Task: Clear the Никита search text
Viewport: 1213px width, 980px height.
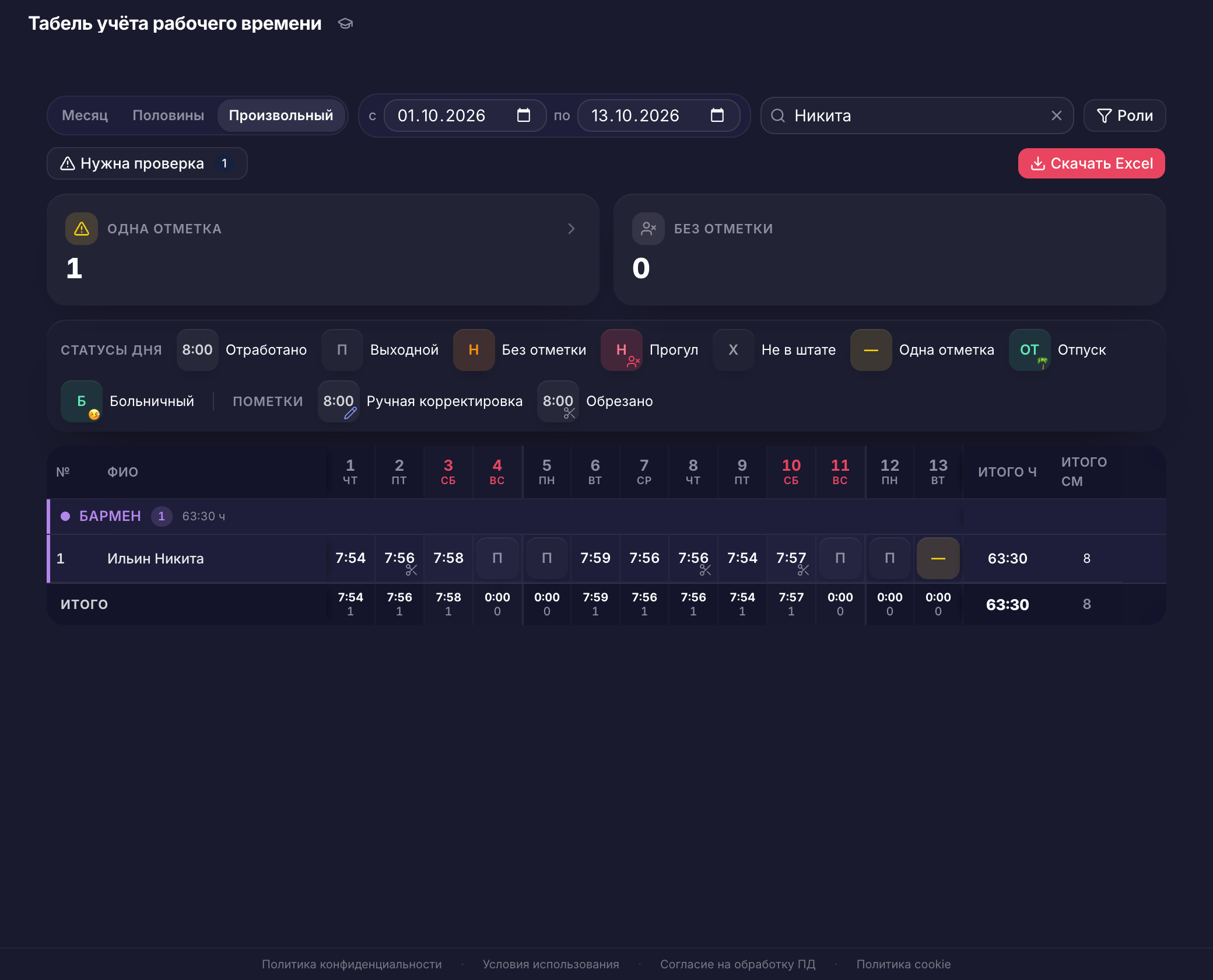Action: [x=1056, y=116]
